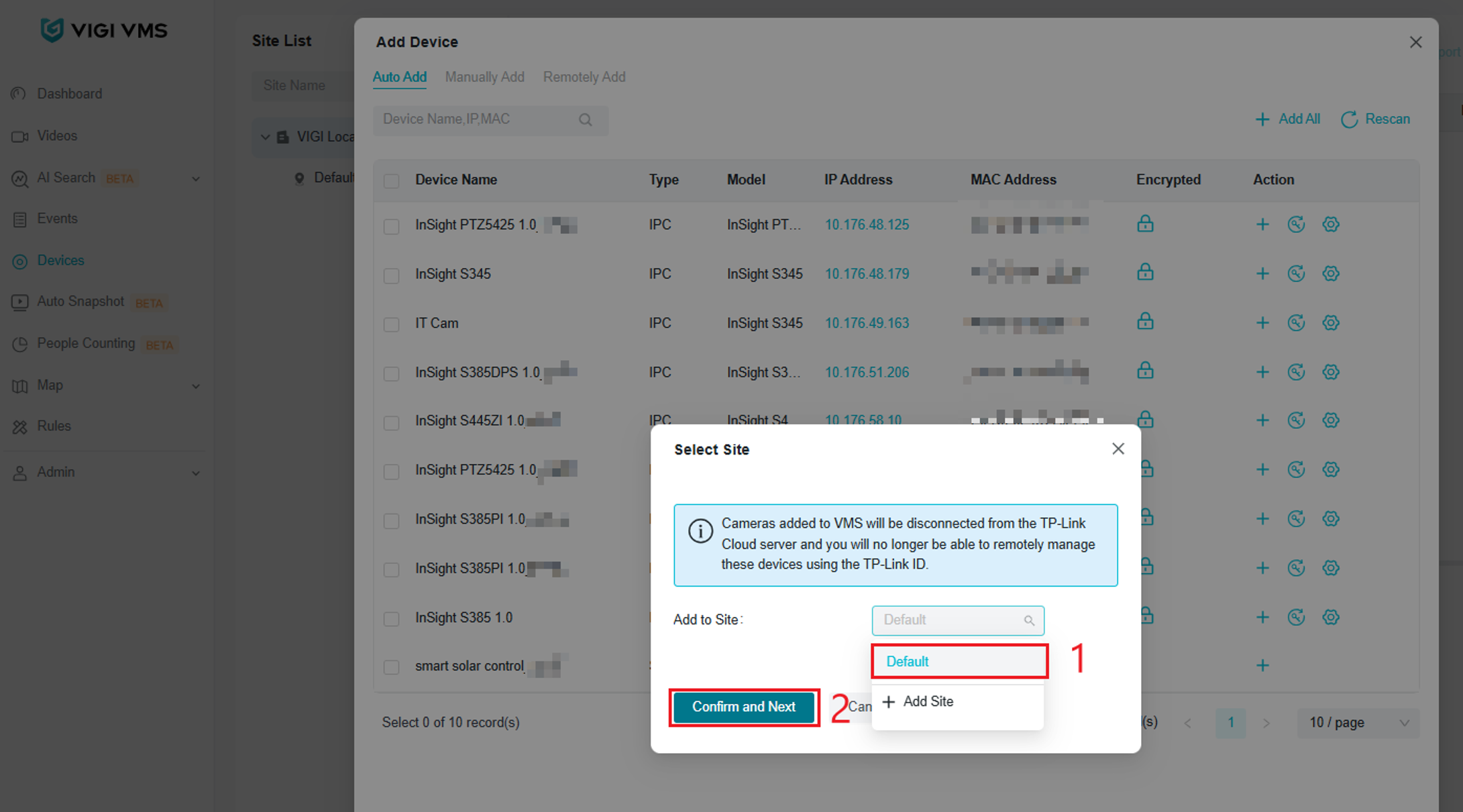The image size is (1463, 812).
Task: Choose Add Site in the dropdown list
Action: 957,702
